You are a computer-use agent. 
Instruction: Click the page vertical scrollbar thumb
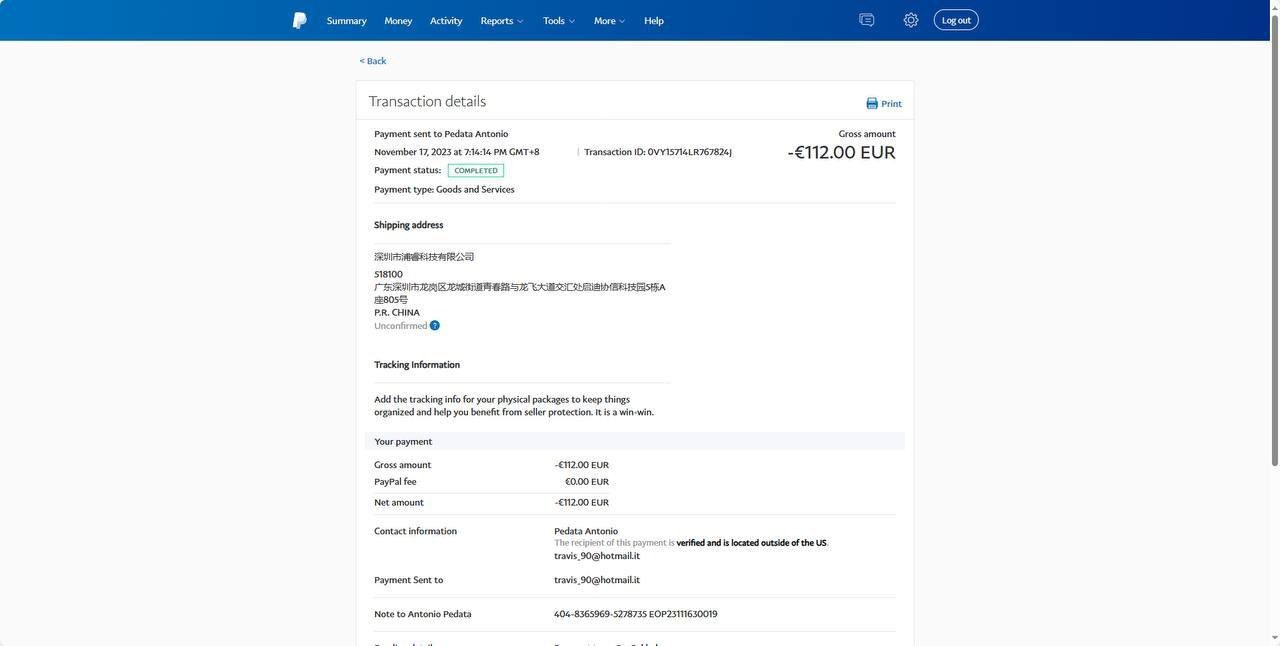pos(1273,240)
